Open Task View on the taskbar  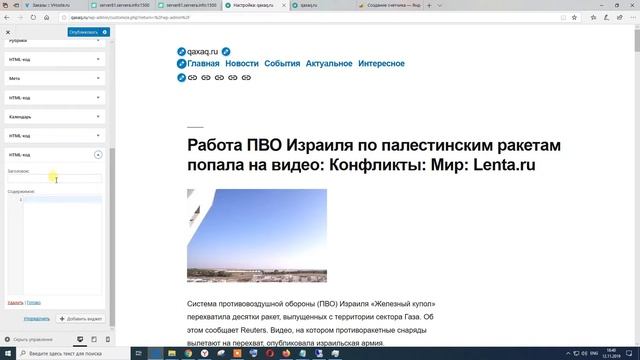pos(139,353)
